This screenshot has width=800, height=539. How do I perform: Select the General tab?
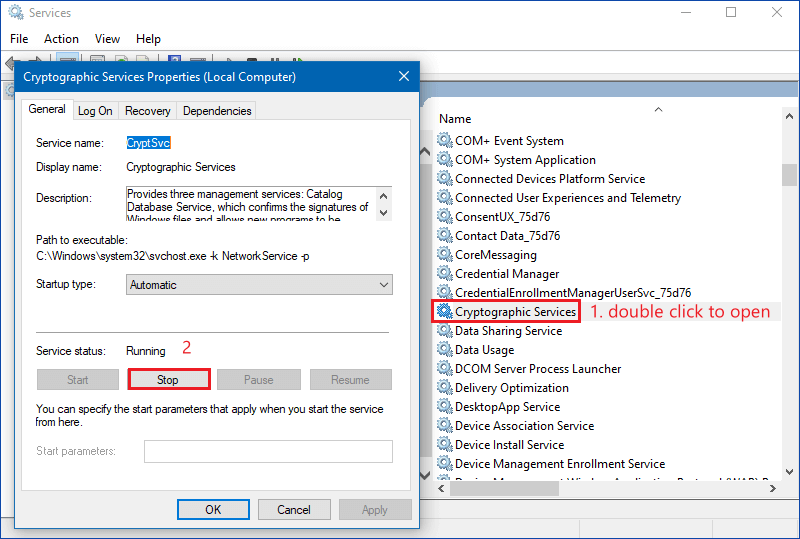pyautogui.click(x=47, y=109)
